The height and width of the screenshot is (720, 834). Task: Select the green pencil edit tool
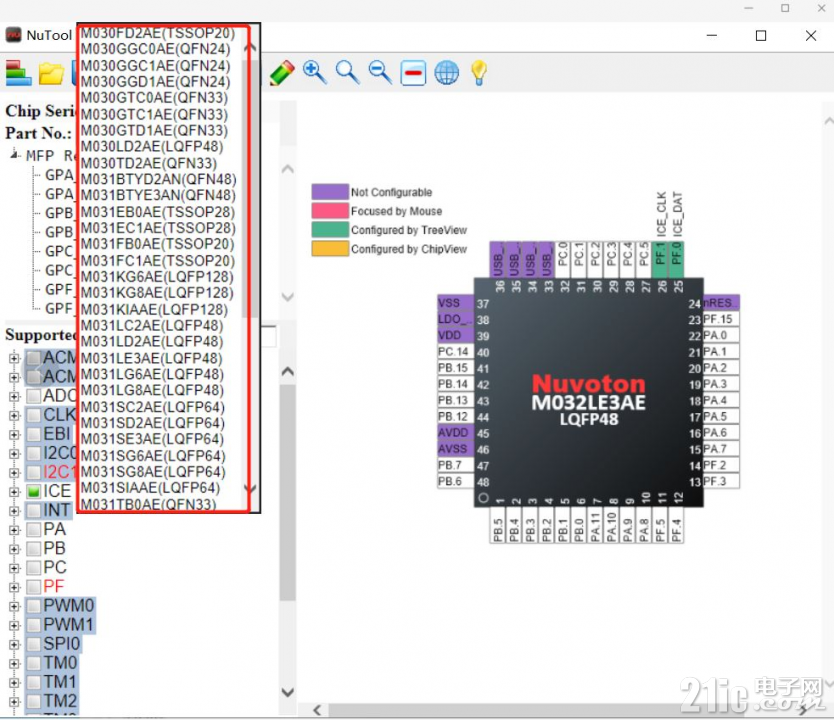pos(282,73)
